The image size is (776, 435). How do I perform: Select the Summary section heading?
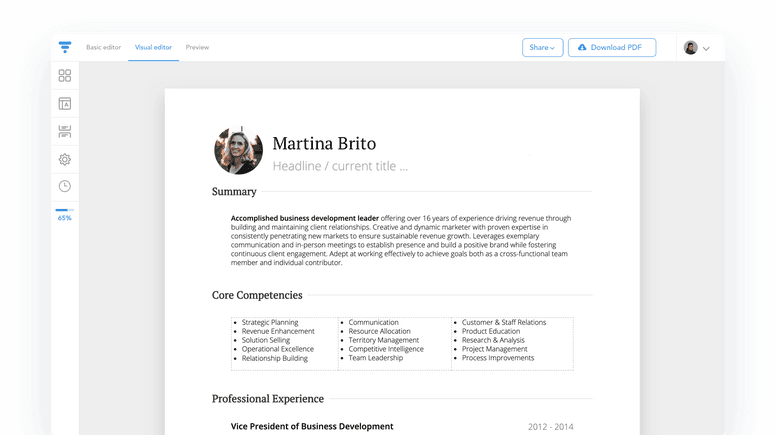(234, 191)
